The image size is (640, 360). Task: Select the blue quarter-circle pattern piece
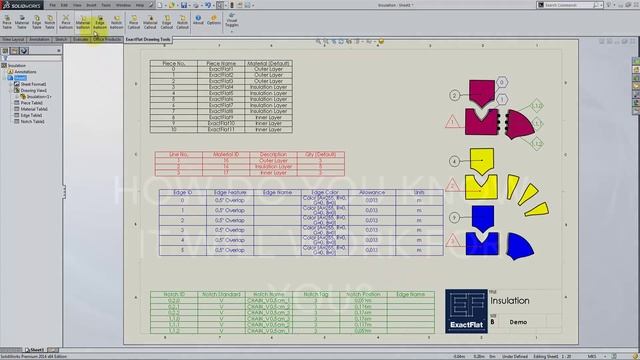520,246
